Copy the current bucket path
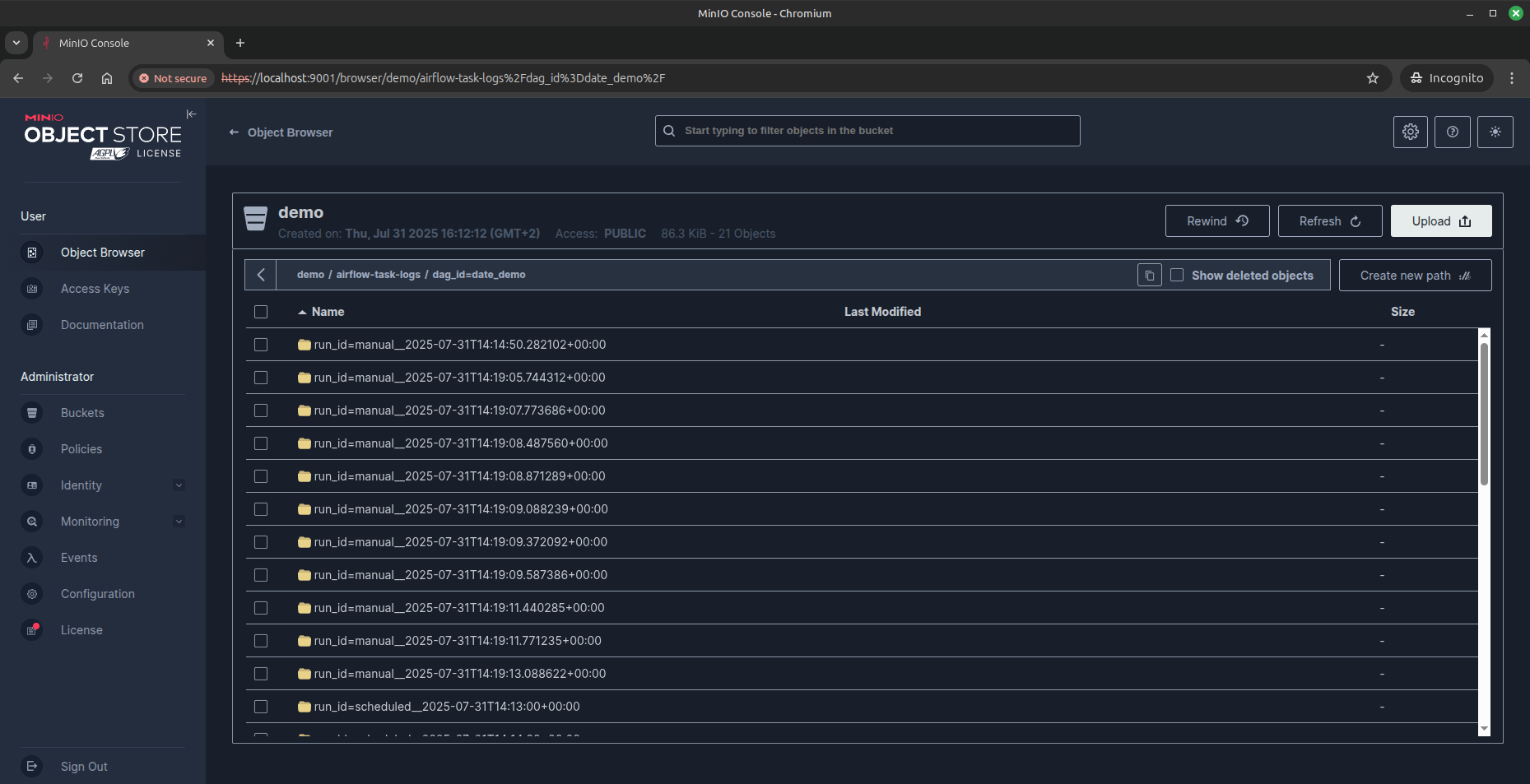Image resolution: width=1530 pixels, height=784 pixels. pos(1149,274)
